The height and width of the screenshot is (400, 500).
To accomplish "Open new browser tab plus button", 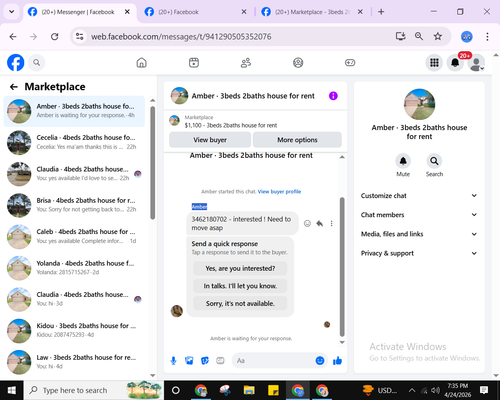I will 381,12.
